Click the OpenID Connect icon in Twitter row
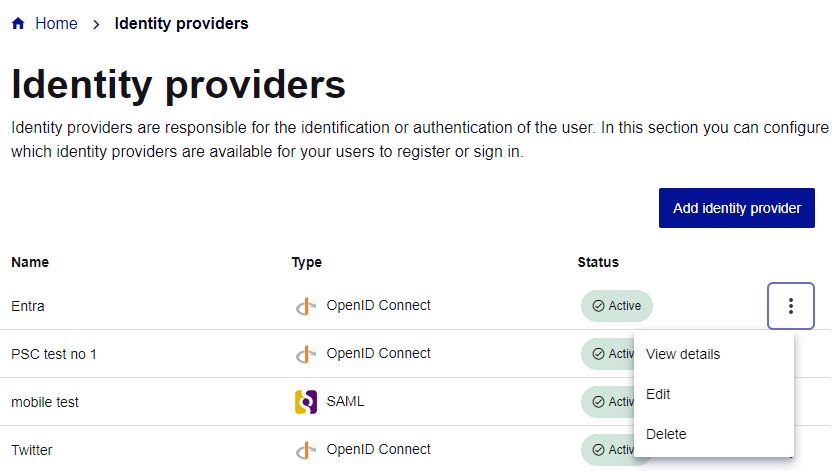 tap(306, 450)
